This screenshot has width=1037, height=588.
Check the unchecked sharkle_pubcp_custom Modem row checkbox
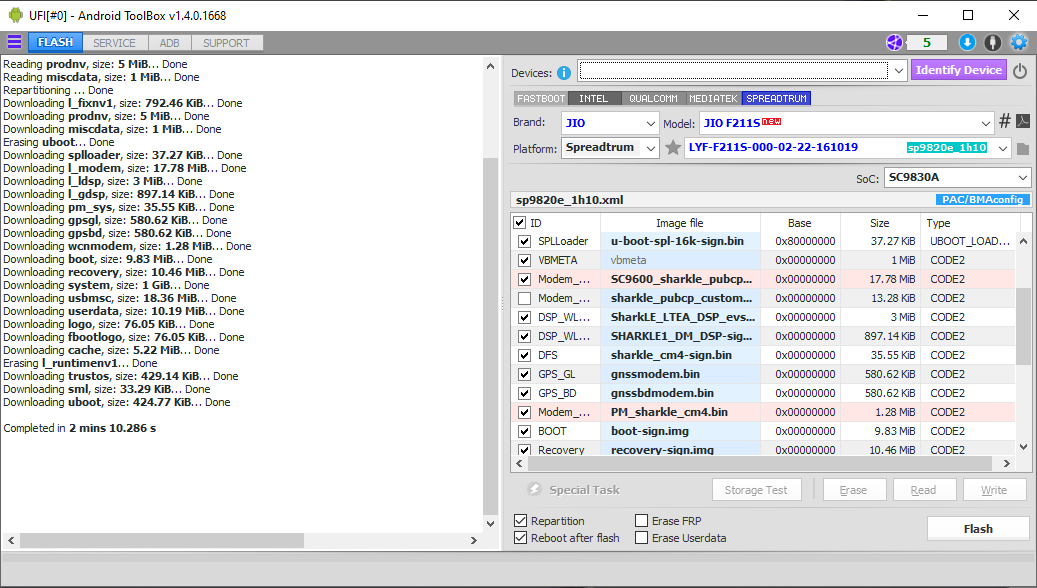[x=524, y=298]
